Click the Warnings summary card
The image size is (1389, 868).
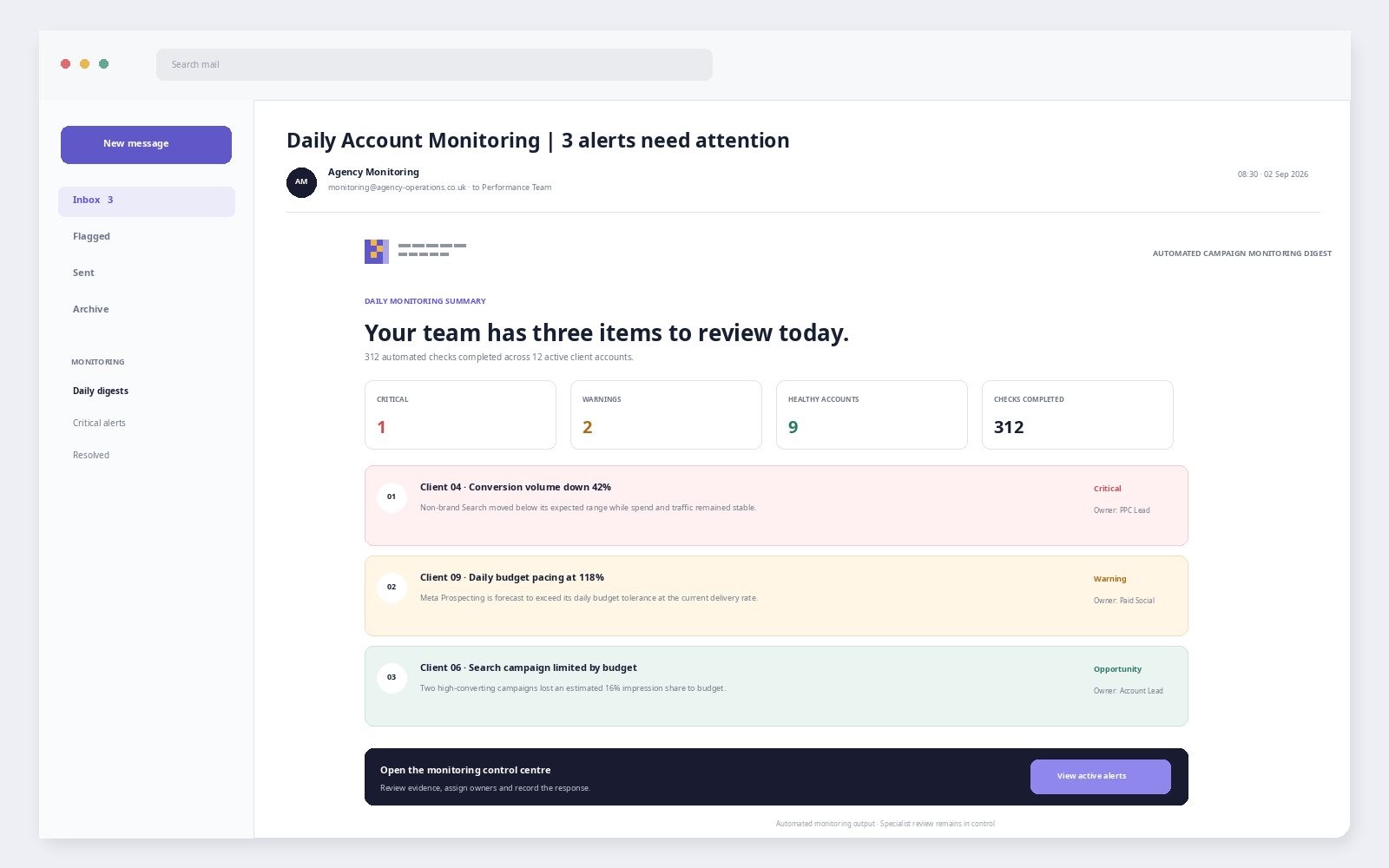(666, 415)
